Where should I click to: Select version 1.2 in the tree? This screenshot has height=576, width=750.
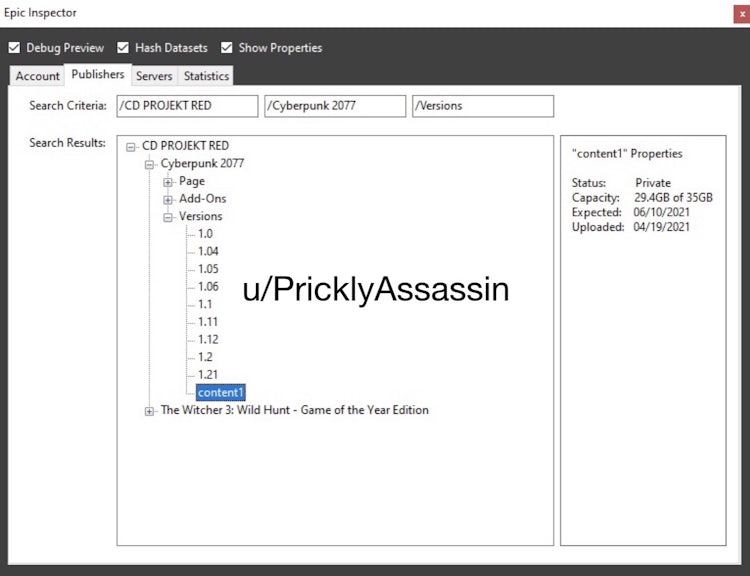click(x=205, y=357)
